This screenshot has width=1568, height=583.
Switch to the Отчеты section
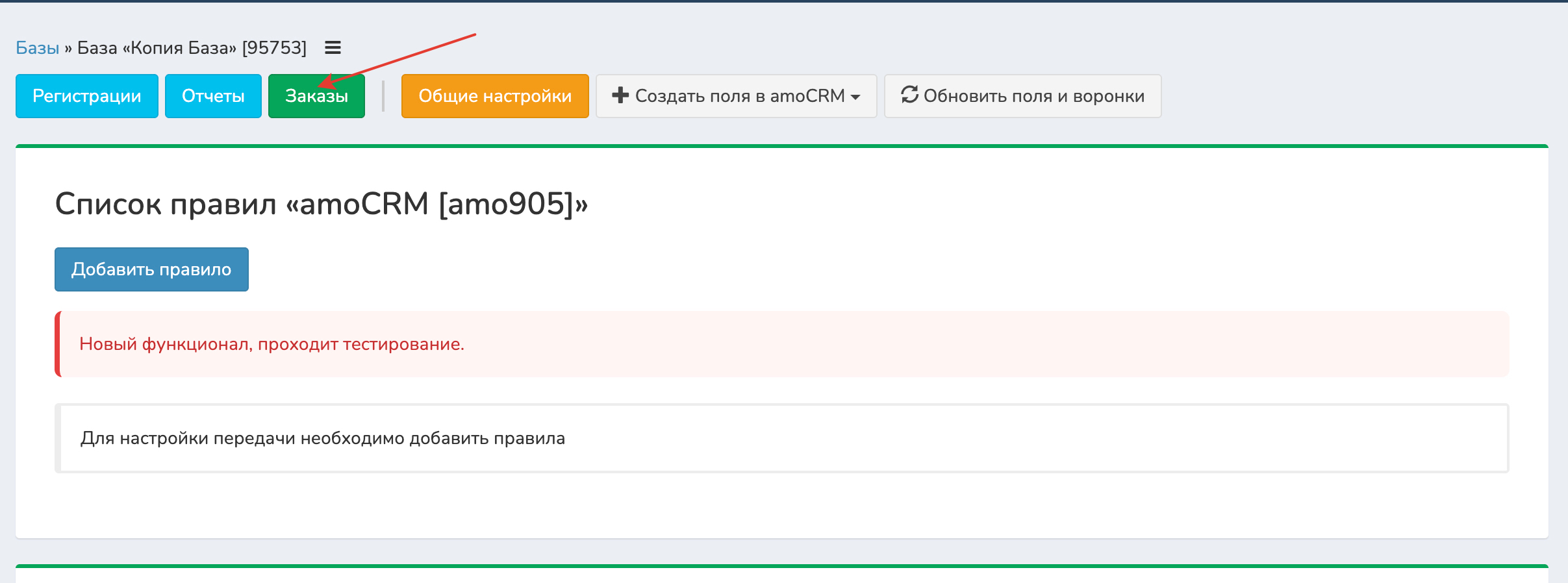pos(213,96)
